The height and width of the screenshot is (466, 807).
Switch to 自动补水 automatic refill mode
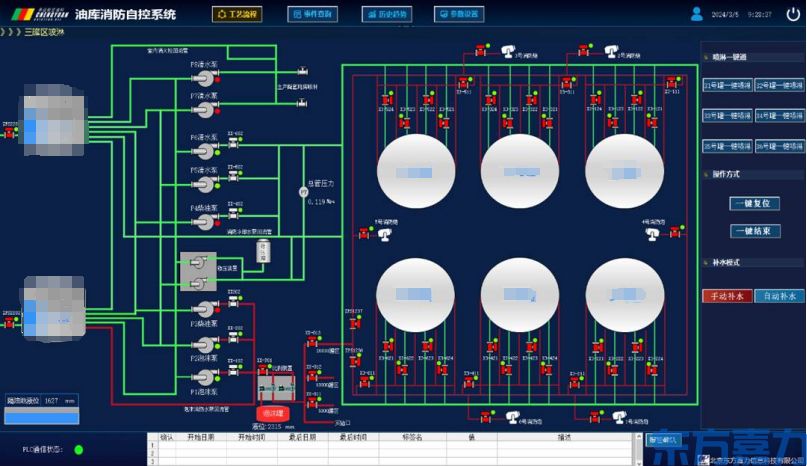tap(779, 296)
